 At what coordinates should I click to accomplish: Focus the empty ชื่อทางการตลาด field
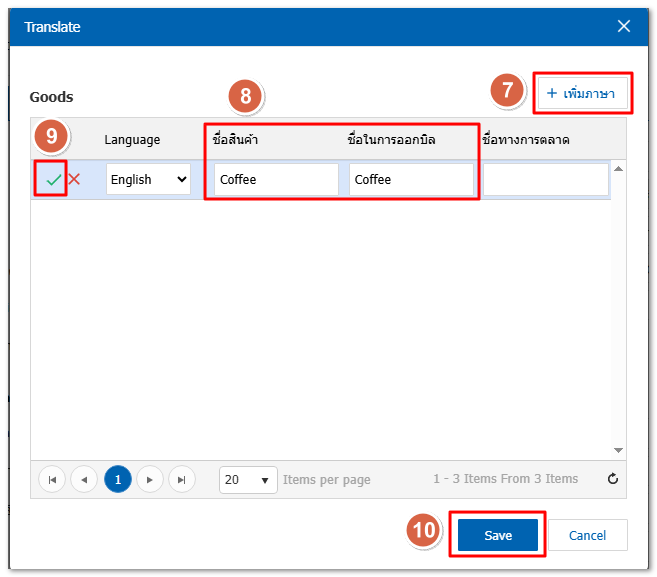pos(545,180)
